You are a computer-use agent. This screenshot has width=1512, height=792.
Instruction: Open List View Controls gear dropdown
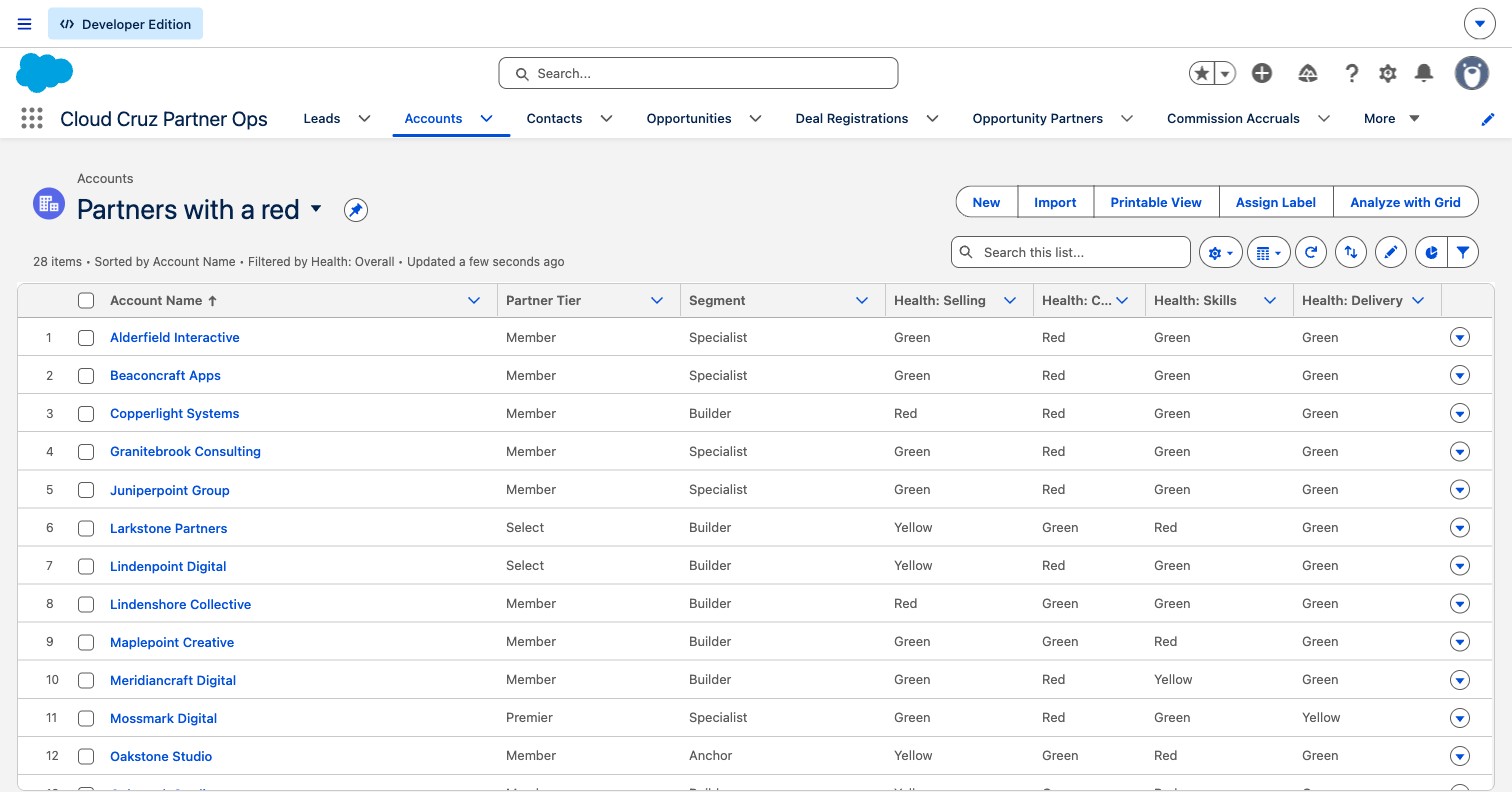click(1221, 253)
